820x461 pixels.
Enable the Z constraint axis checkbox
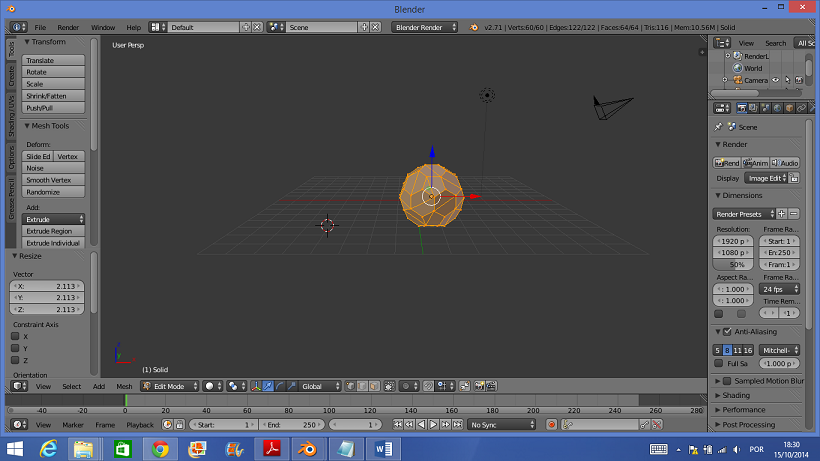(x=15, y=360)
